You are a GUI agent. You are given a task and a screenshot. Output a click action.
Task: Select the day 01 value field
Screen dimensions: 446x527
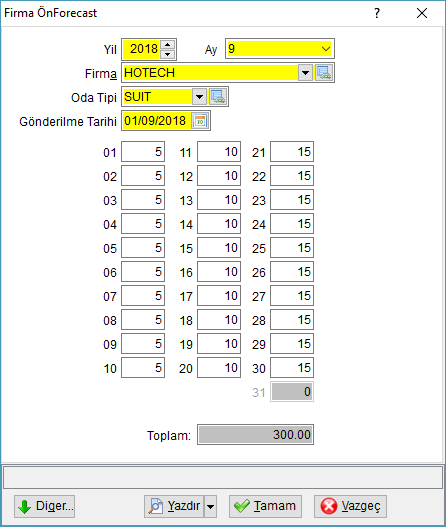pyautogui.click(x=143, y=152)
